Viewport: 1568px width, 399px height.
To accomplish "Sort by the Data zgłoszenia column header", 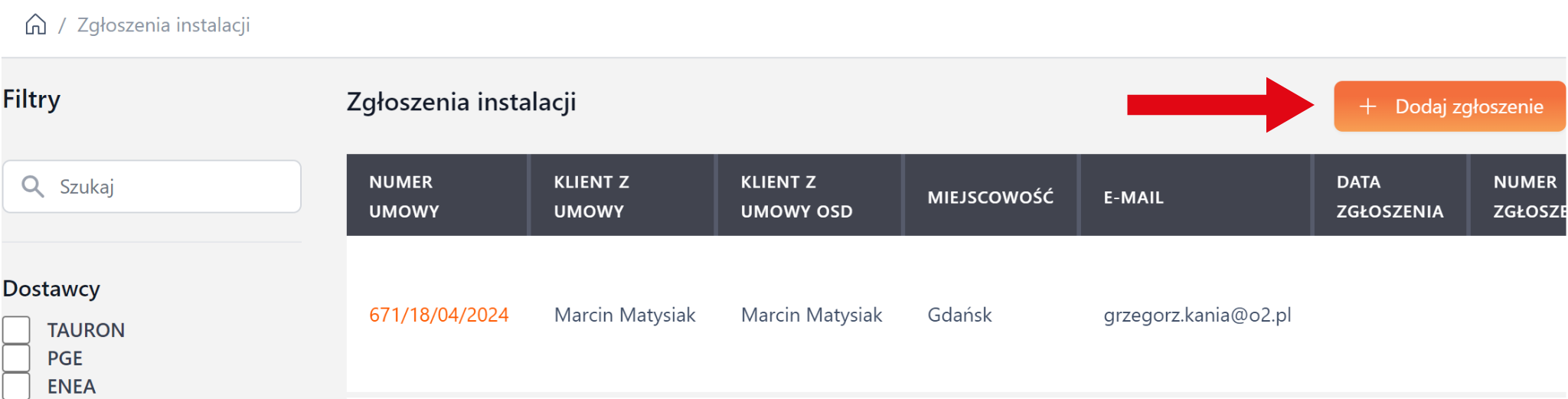I will click(1389, 196).
